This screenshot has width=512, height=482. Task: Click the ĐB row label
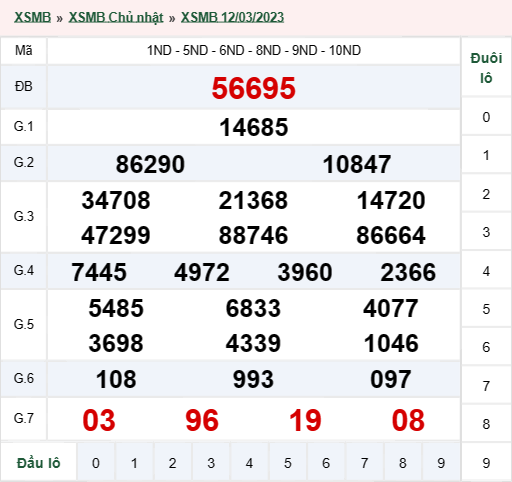tap(24, 87)
